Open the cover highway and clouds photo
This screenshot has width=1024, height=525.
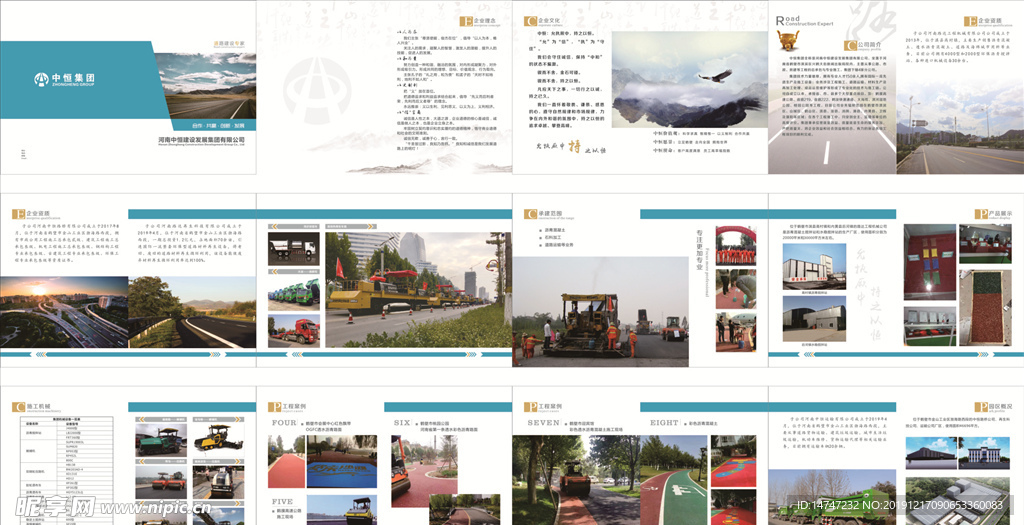(206, 86)
